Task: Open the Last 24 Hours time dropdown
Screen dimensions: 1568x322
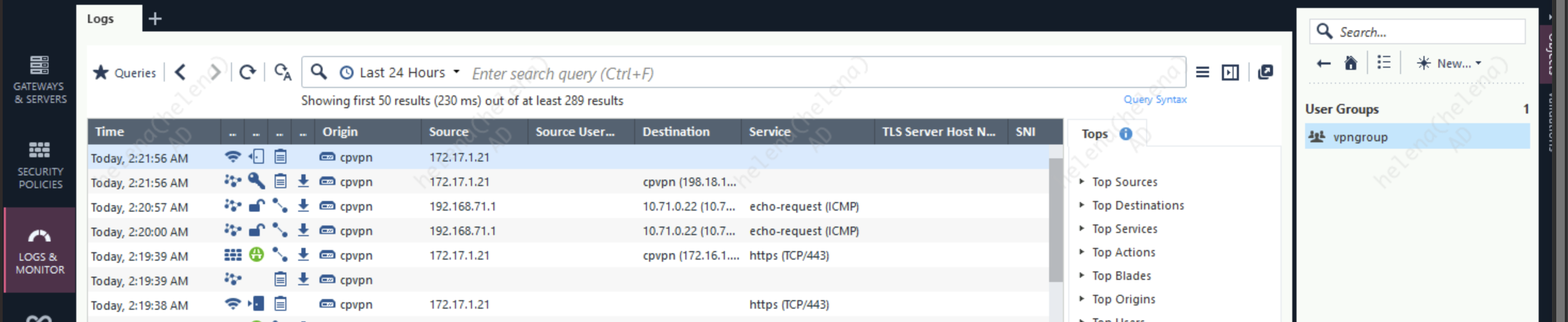Action: click(401, 73)
